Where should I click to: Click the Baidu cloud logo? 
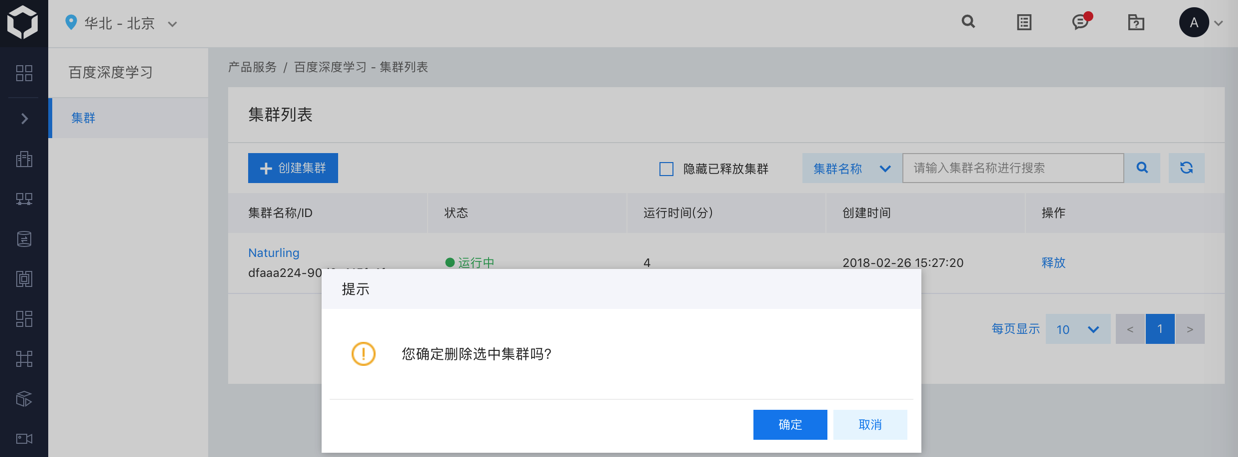[x=23, y=23]
